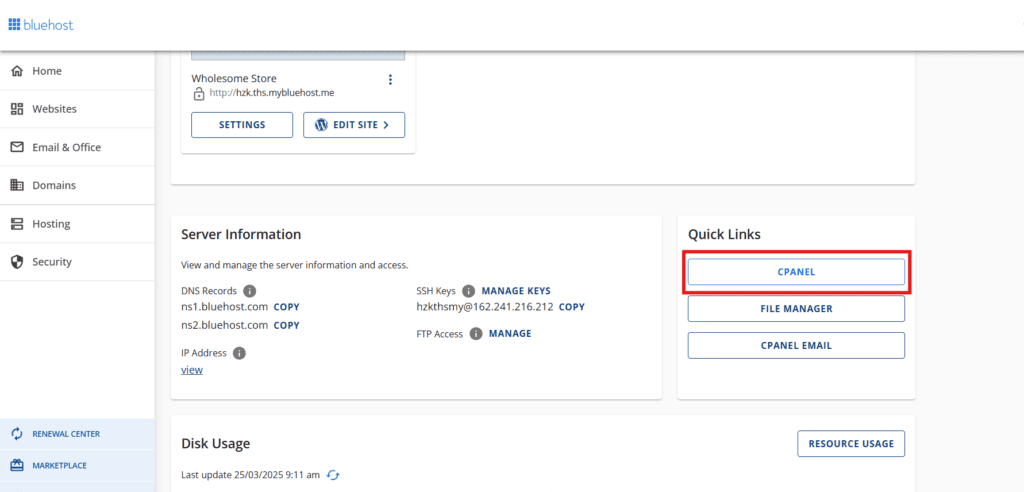Click the hzk.ths.mybluehost.me site URL
The height and width of the screenshot is (492, 1024).
272,93
